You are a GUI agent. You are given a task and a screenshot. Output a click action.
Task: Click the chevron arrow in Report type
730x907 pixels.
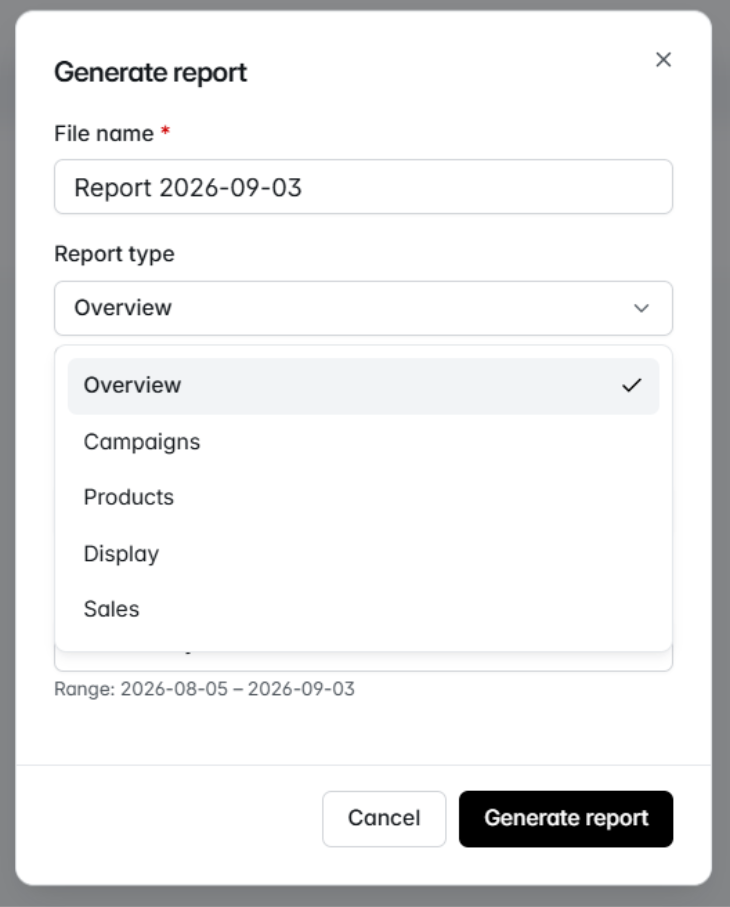click(x=641, y=308)
